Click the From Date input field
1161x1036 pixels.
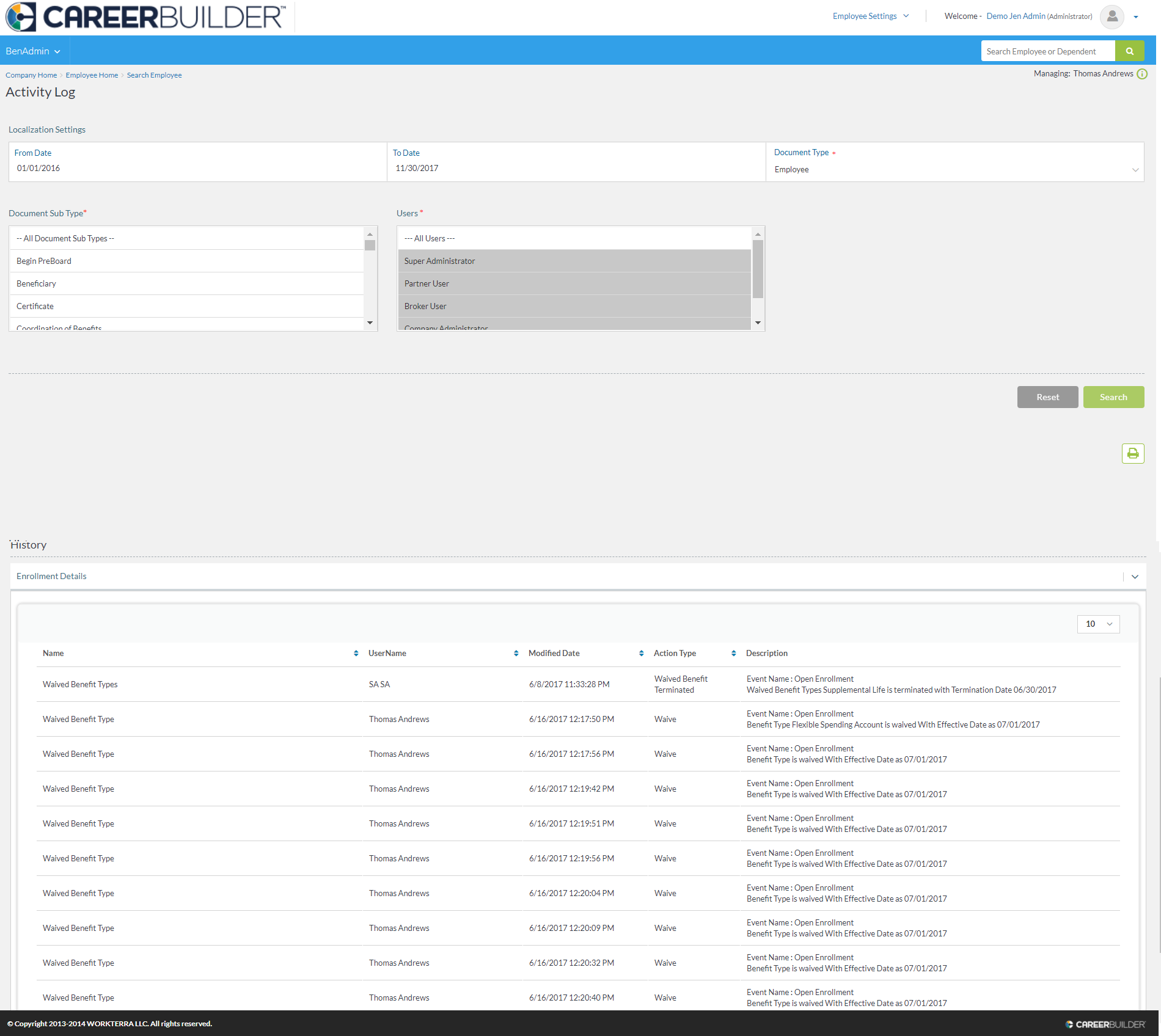coord(197,169)
